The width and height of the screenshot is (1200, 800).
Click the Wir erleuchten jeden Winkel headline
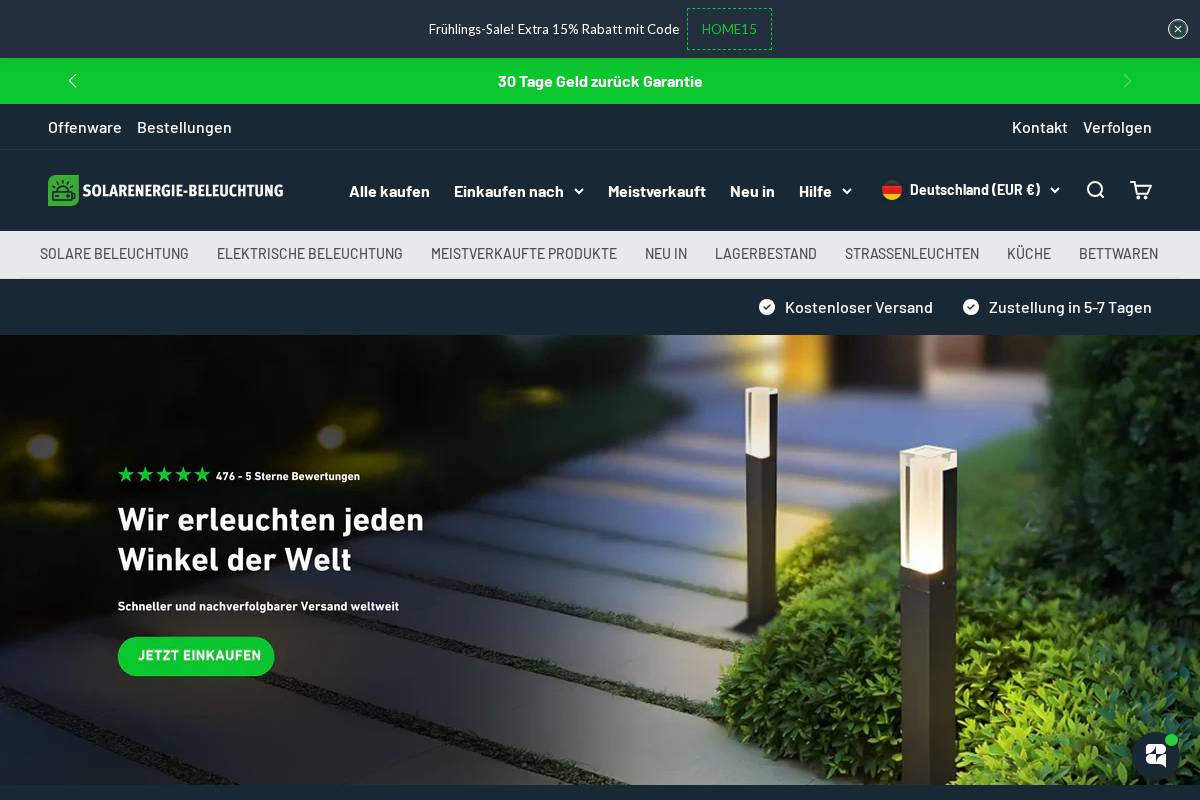271,539
